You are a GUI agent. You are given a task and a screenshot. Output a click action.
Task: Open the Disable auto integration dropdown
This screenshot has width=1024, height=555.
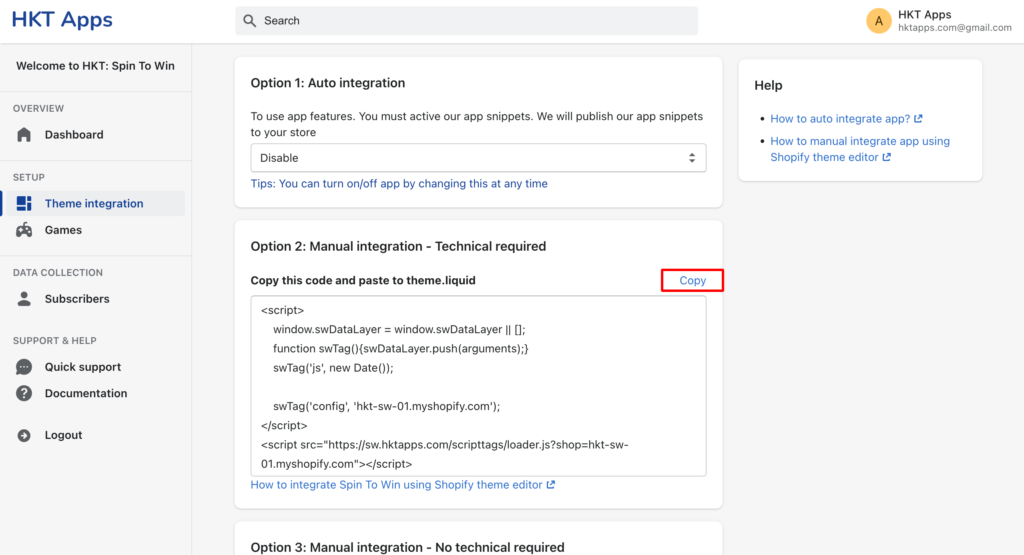tap(478, 158)
